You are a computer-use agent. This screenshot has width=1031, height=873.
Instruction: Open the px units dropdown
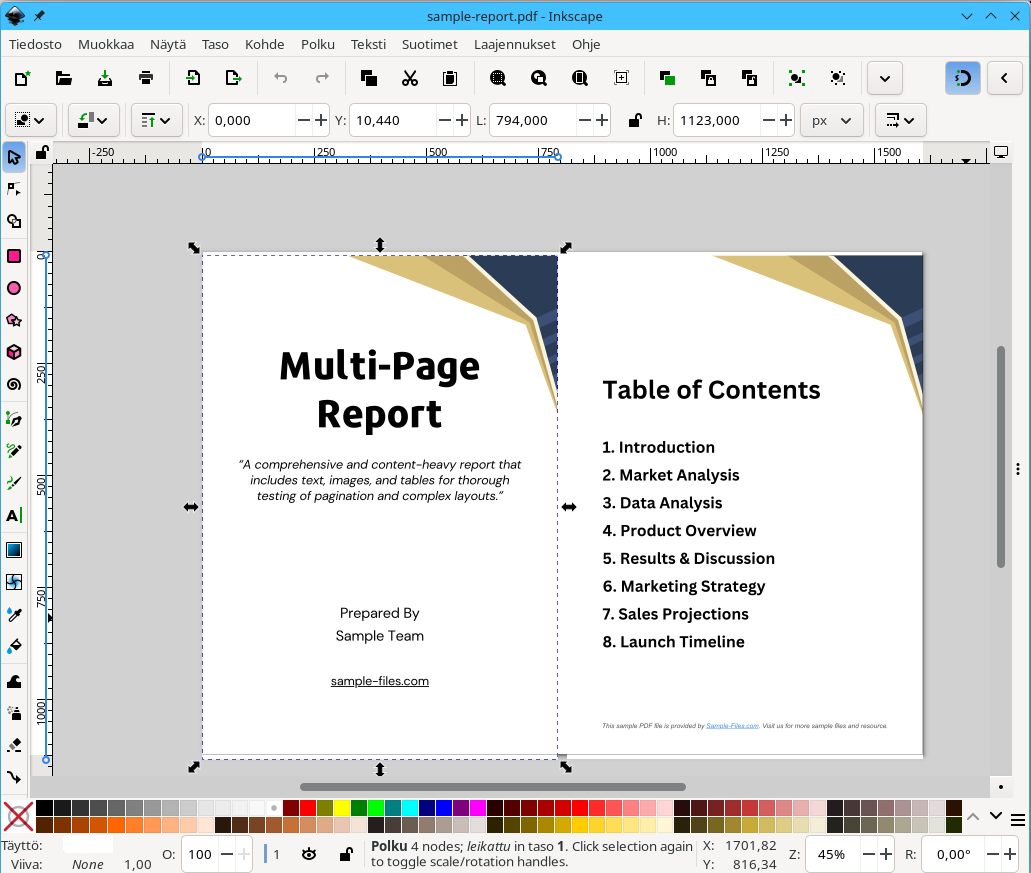pyautogui.click(x=832, y=120)
